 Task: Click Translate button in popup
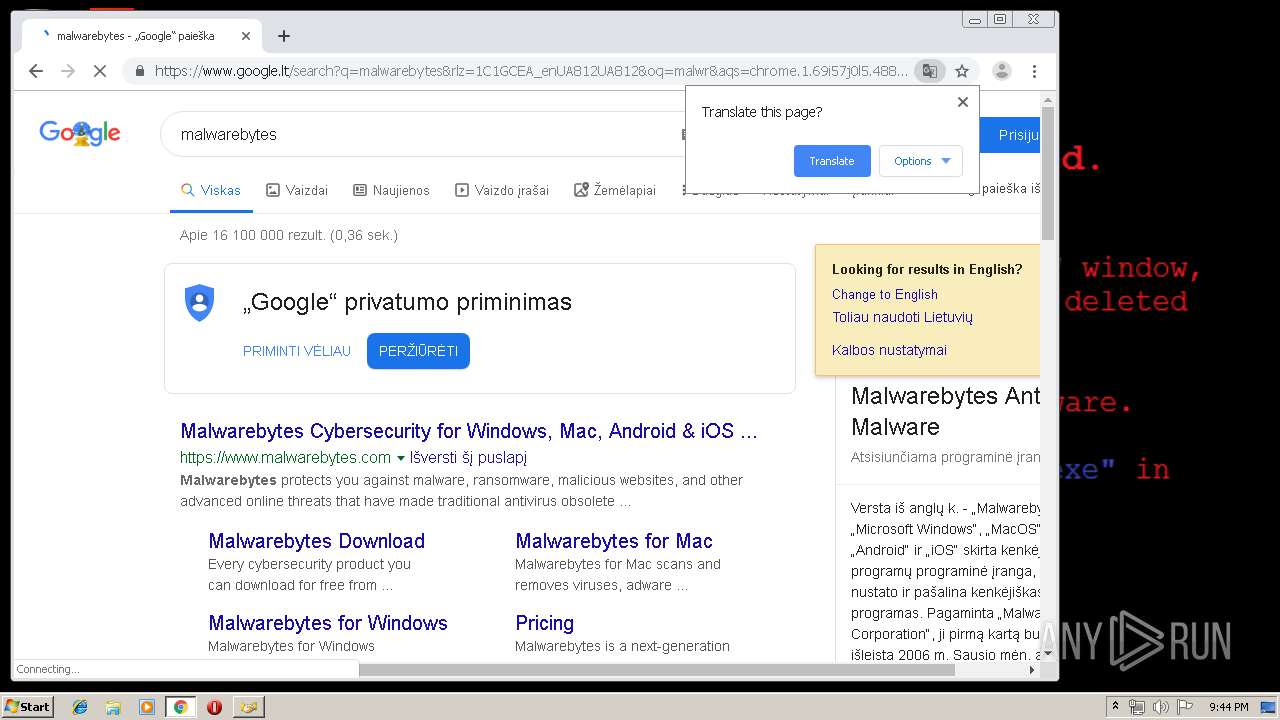tap(832, 161)
